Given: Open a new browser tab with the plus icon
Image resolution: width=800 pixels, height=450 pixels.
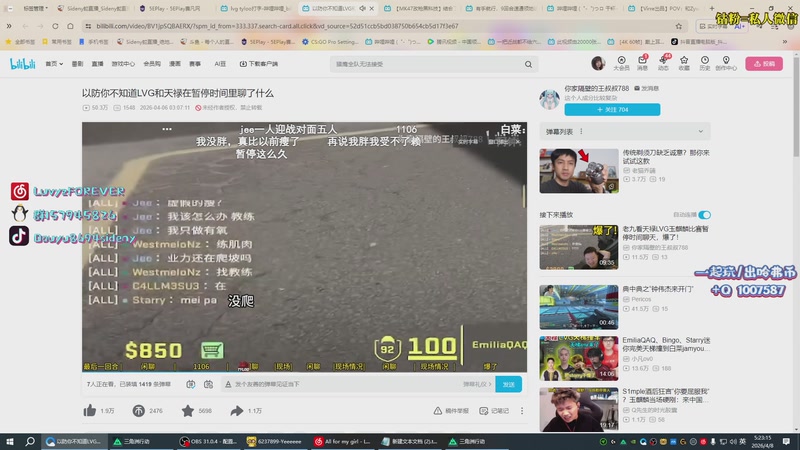Looking at the screenshot, I should [712, 8].
